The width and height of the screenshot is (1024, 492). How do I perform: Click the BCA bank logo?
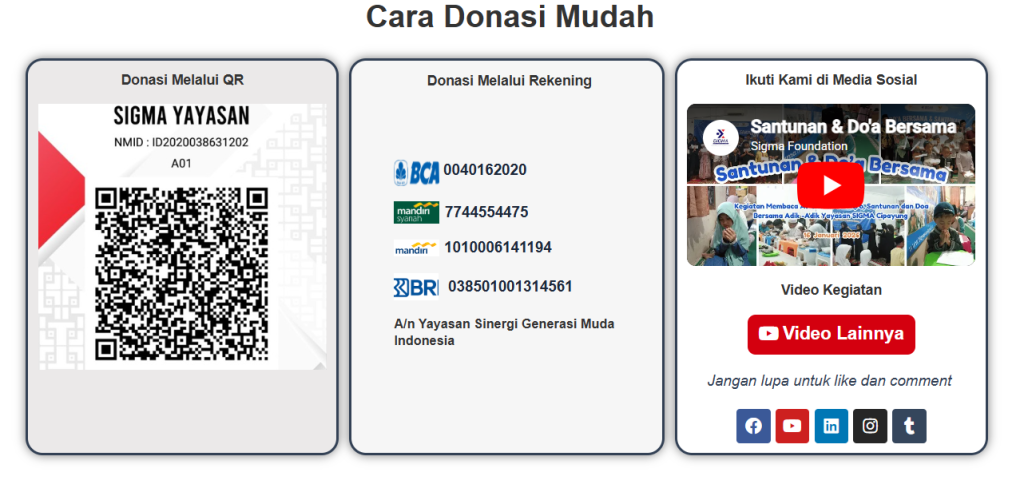pos(416,172)
